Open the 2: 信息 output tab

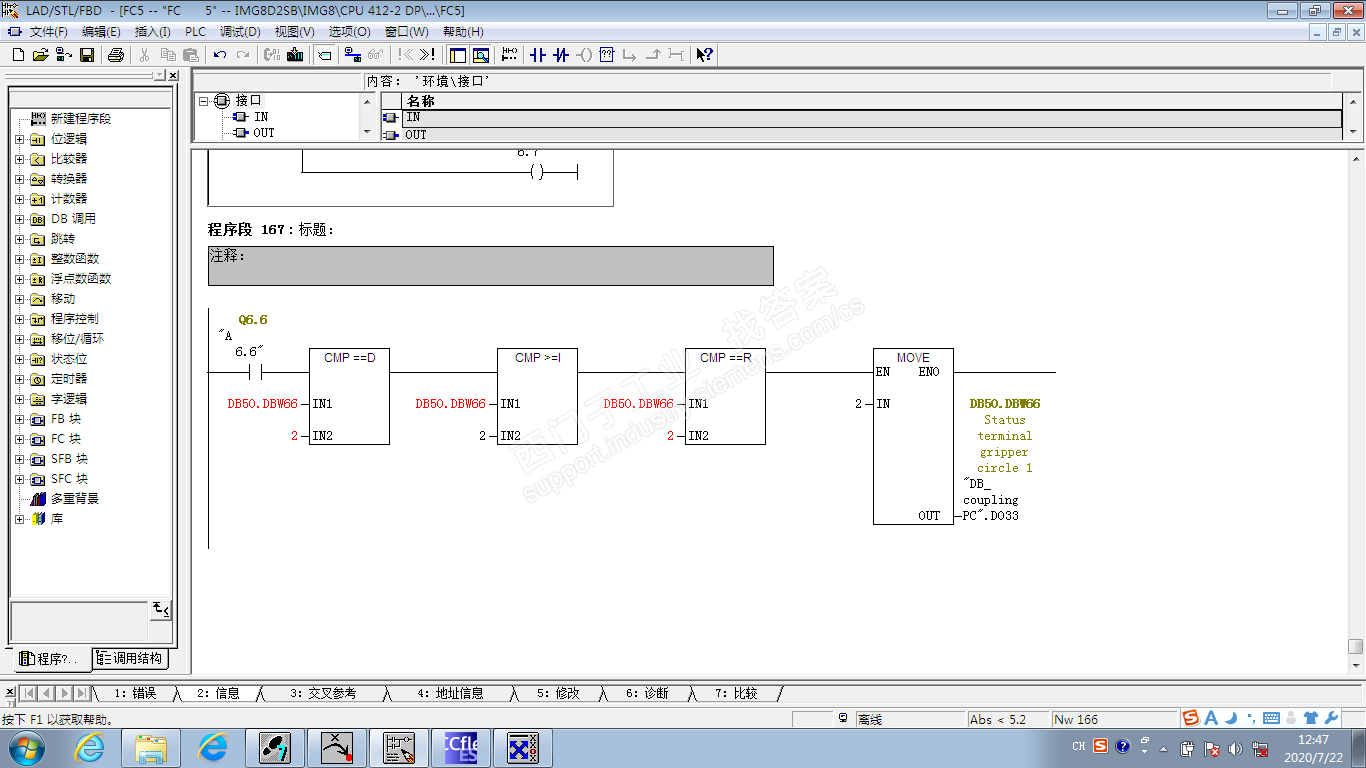pos(218,693)
